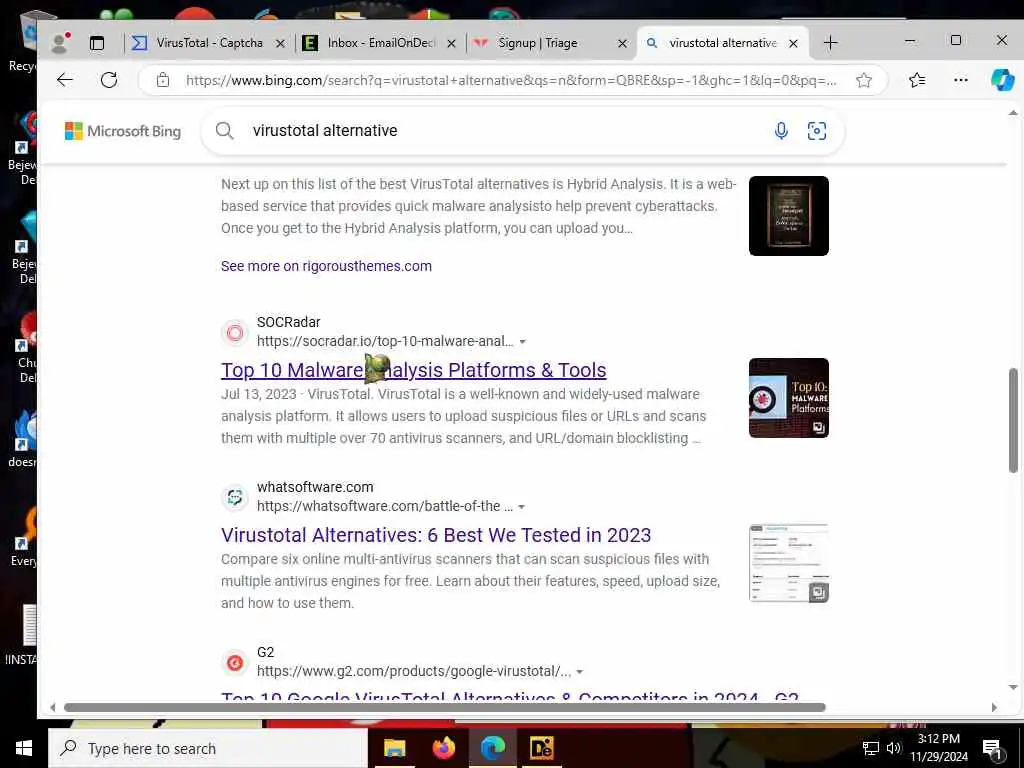Click the scroll up arrow
The width and height of the screenshot is (1024, 768).
[x=1013, y=113]
